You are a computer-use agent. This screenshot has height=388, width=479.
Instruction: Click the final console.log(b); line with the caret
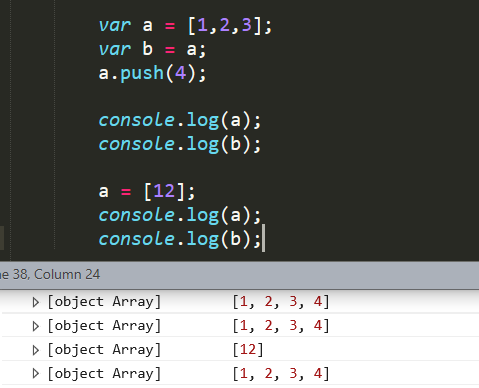click(x=180, y=239)
